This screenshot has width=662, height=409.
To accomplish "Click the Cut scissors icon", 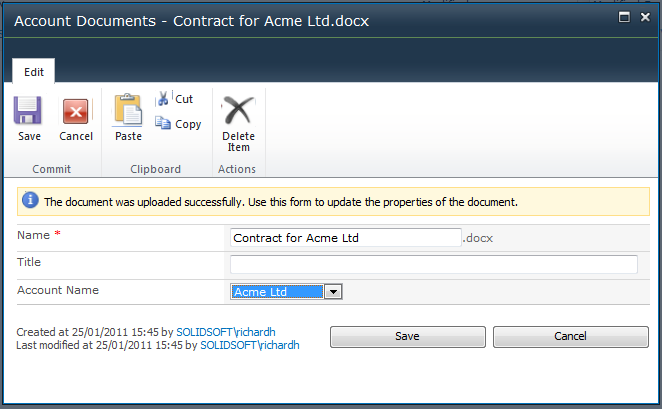I will [165, 99].
